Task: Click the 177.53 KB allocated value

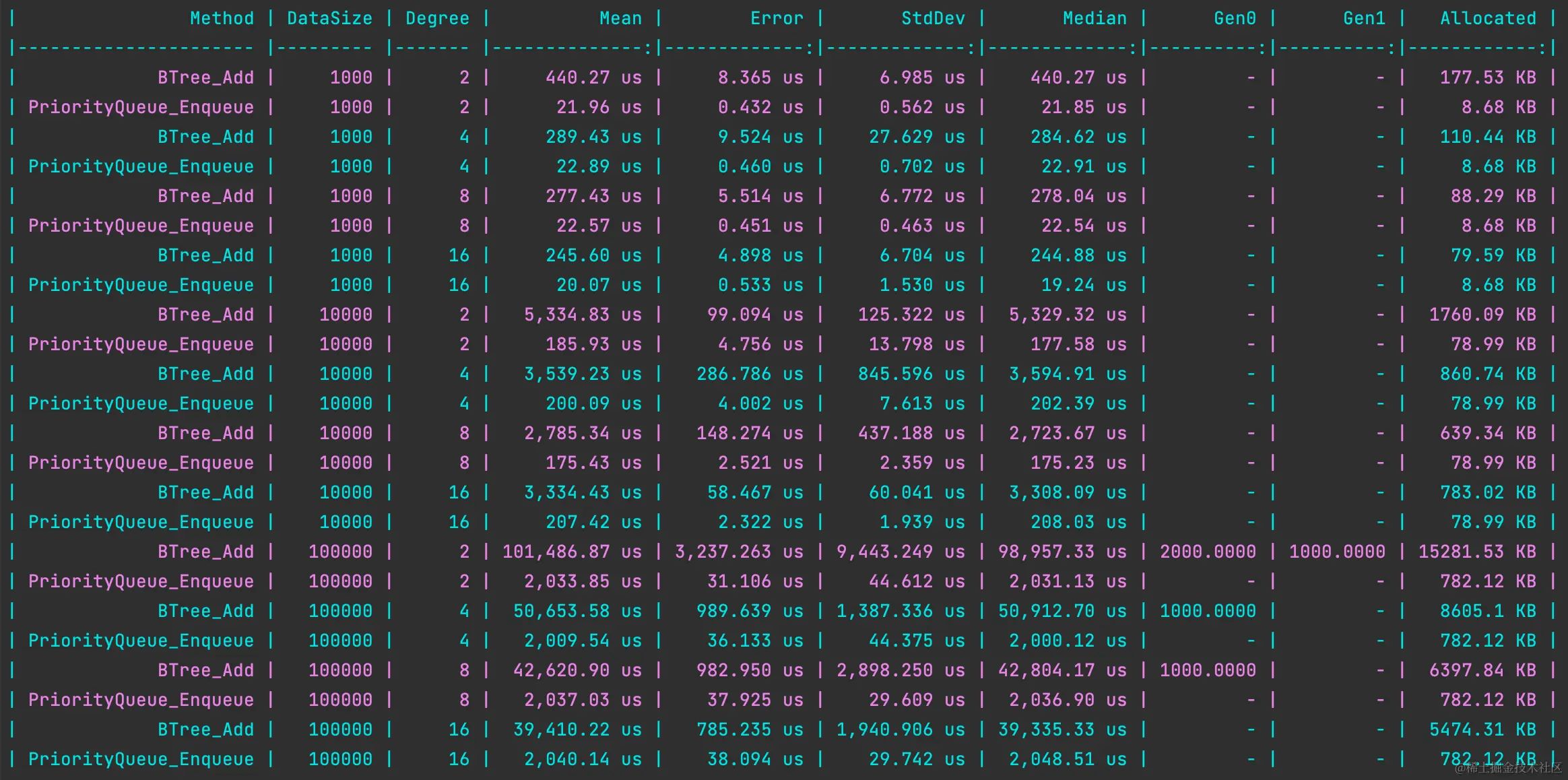Action: (x=1488, y=77)
